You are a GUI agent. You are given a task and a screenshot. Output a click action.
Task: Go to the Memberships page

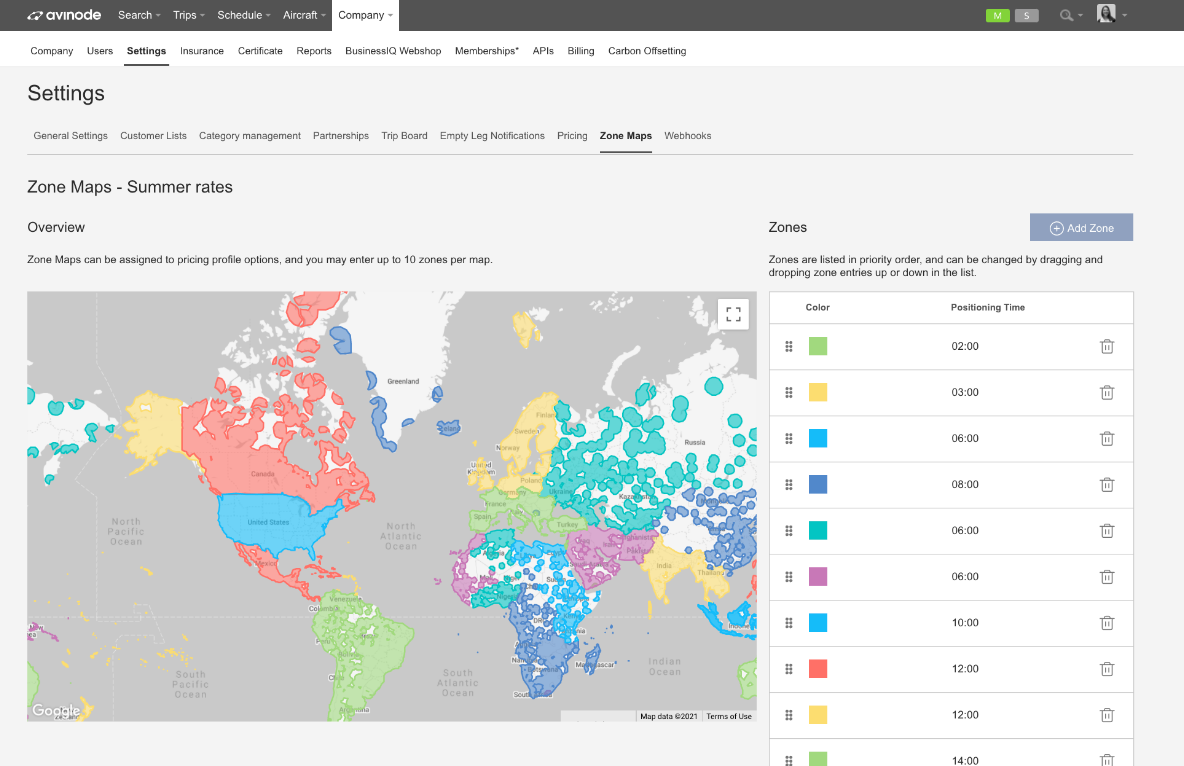(x=487, y=51)
